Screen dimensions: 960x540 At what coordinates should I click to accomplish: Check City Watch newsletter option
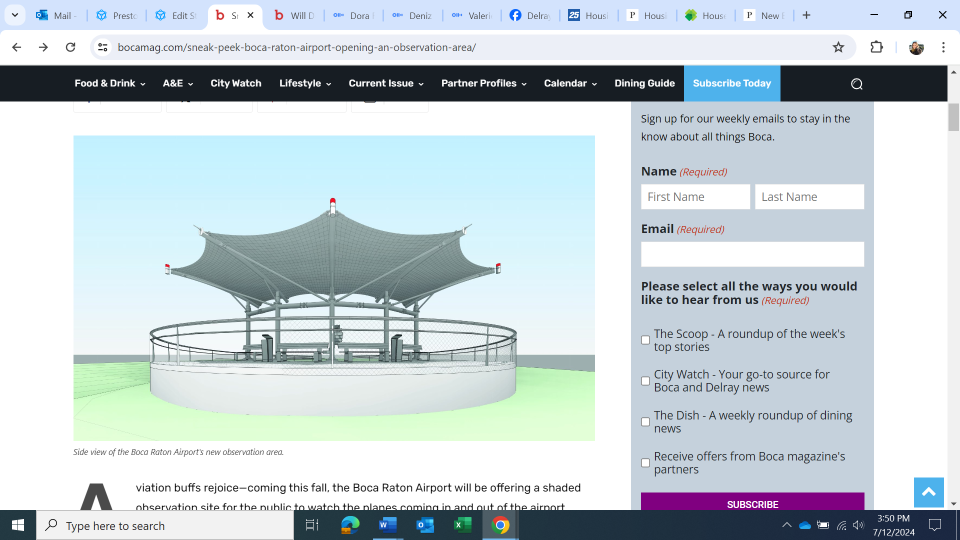point(645,381)
